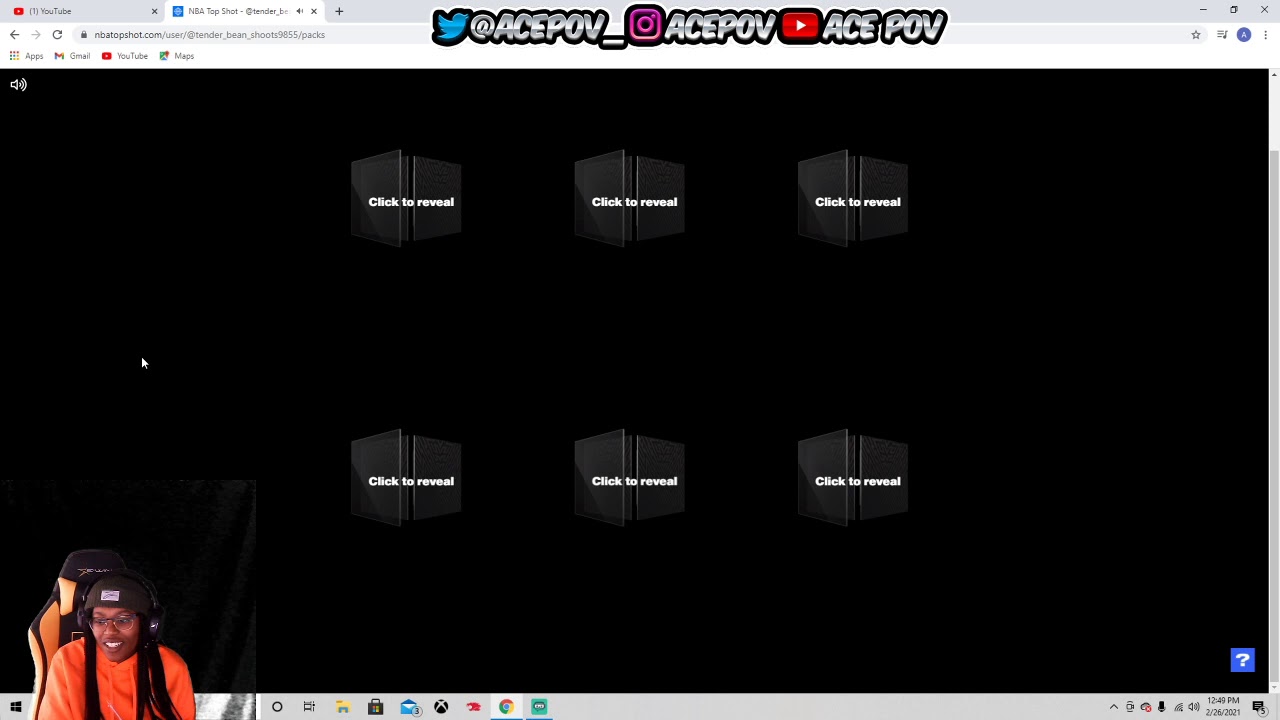Reveal the middle card in bottom row
Image resolution: width=1280 pixels, height=720 pixels.
(x=630, y=478)
